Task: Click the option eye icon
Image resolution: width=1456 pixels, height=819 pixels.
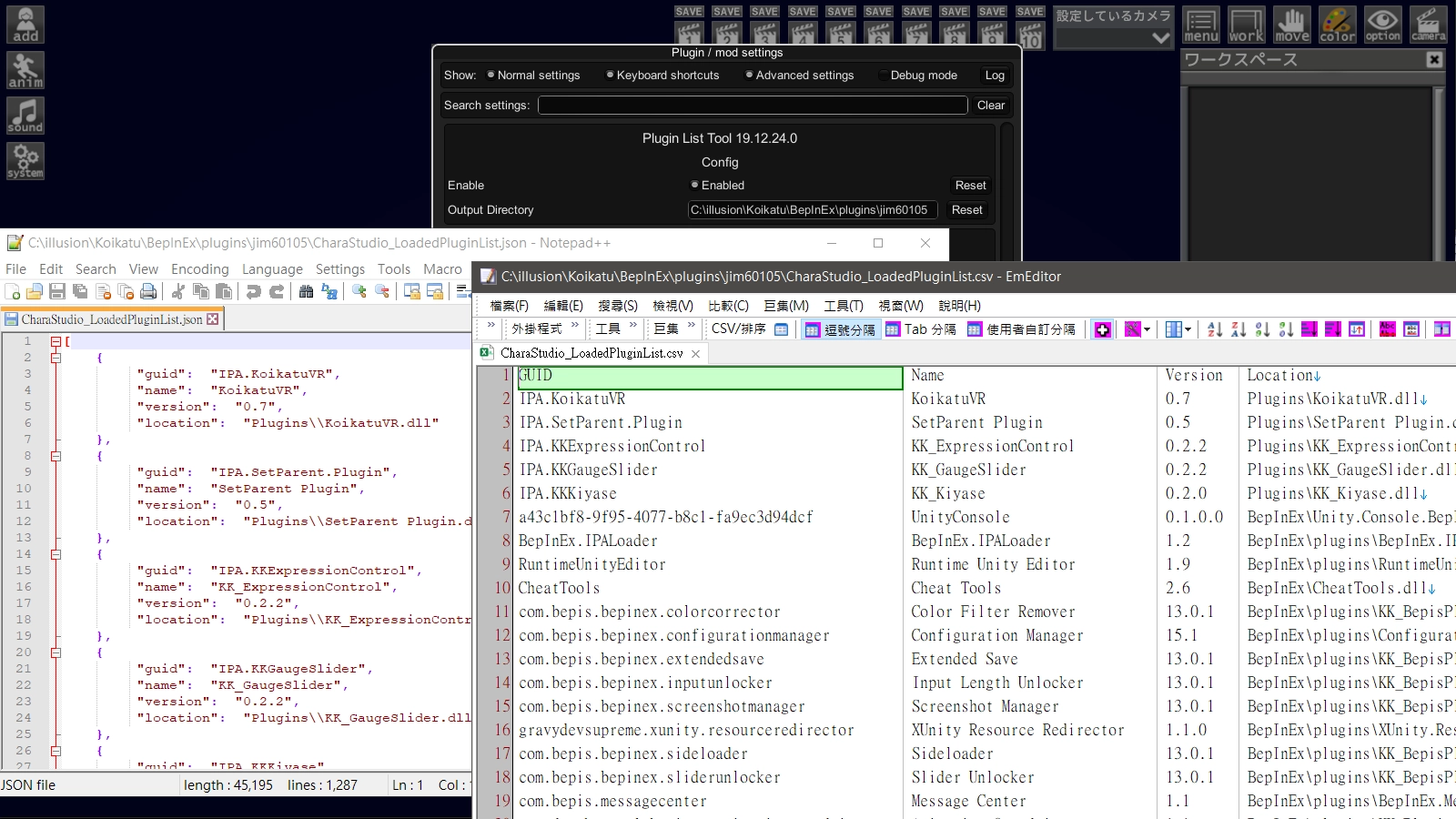Action: (1383, 25)
